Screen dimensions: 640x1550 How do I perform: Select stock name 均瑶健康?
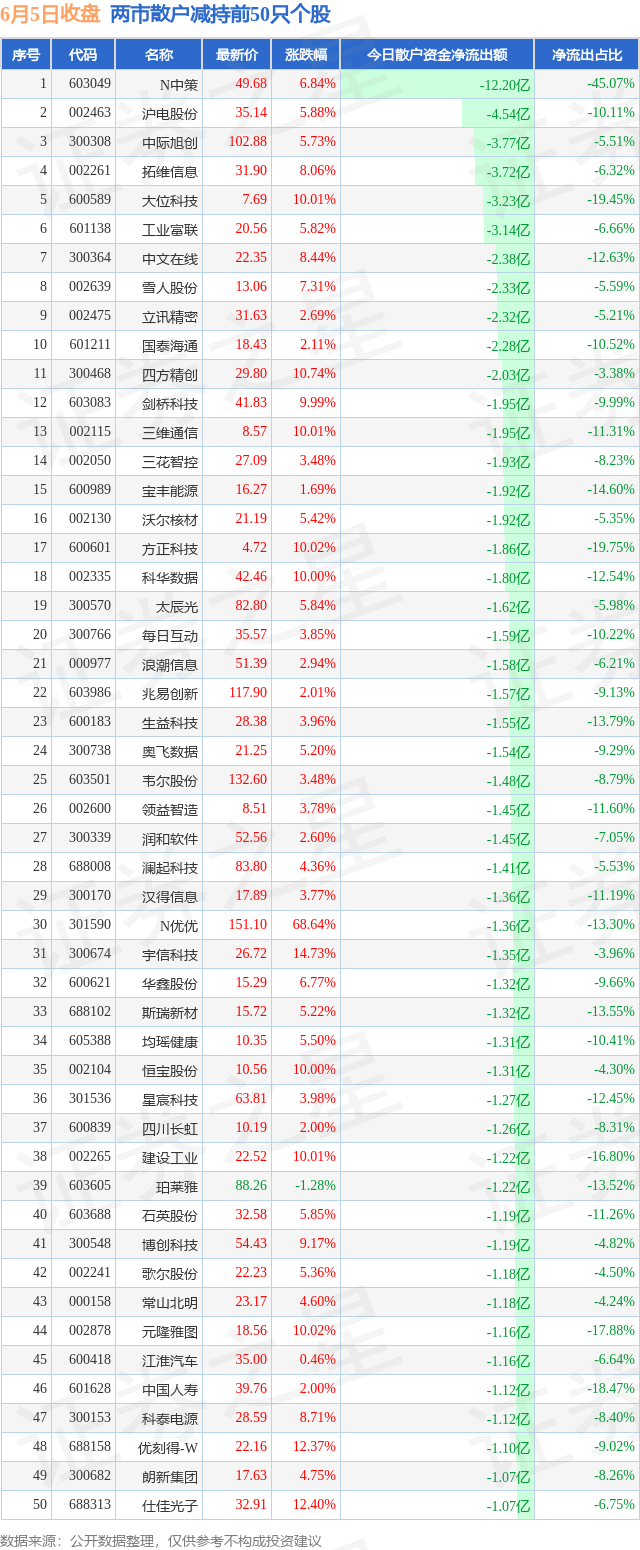point(170,1041)
